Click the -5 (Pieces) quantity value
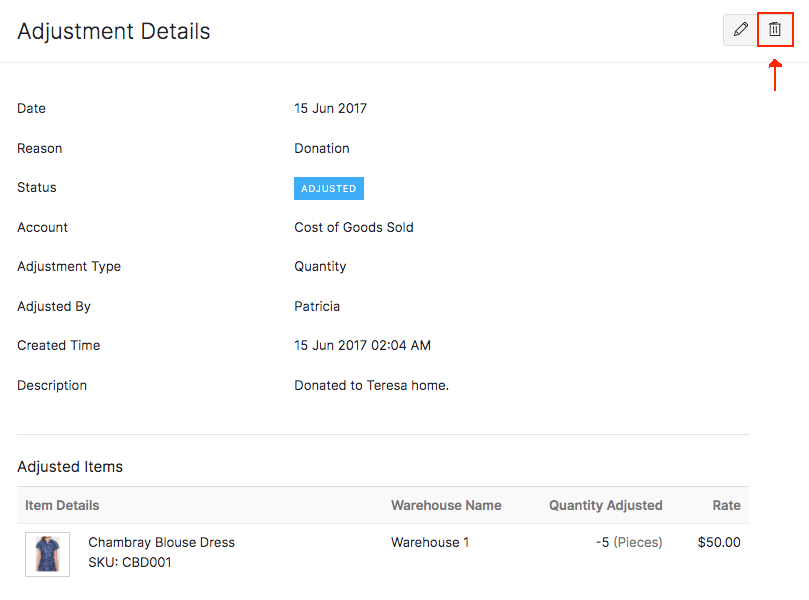809x600 pixels. [x=629, y=542]
